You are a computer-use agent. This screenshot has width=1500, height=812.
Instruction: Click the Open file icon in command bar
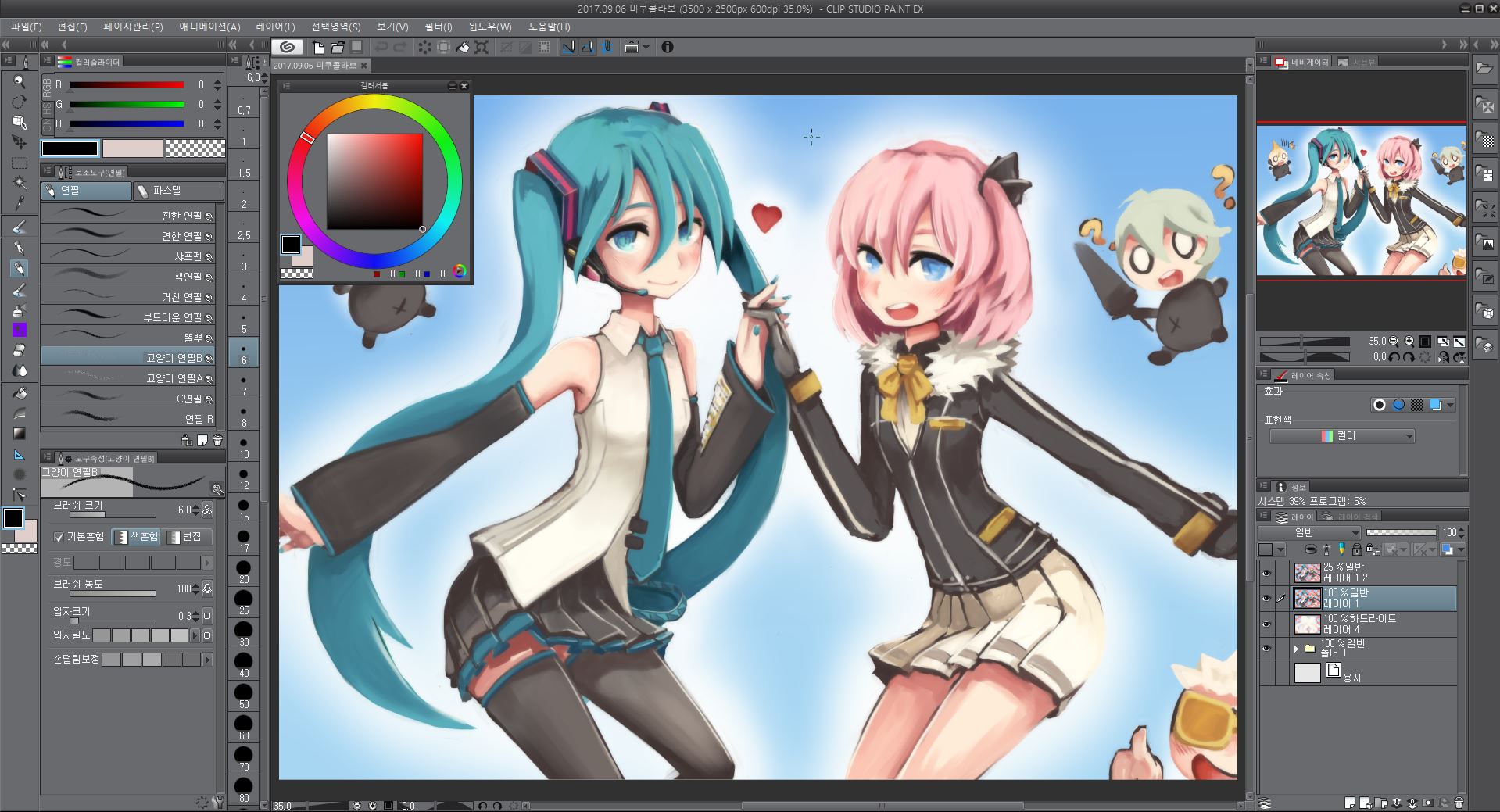(337, 47)
